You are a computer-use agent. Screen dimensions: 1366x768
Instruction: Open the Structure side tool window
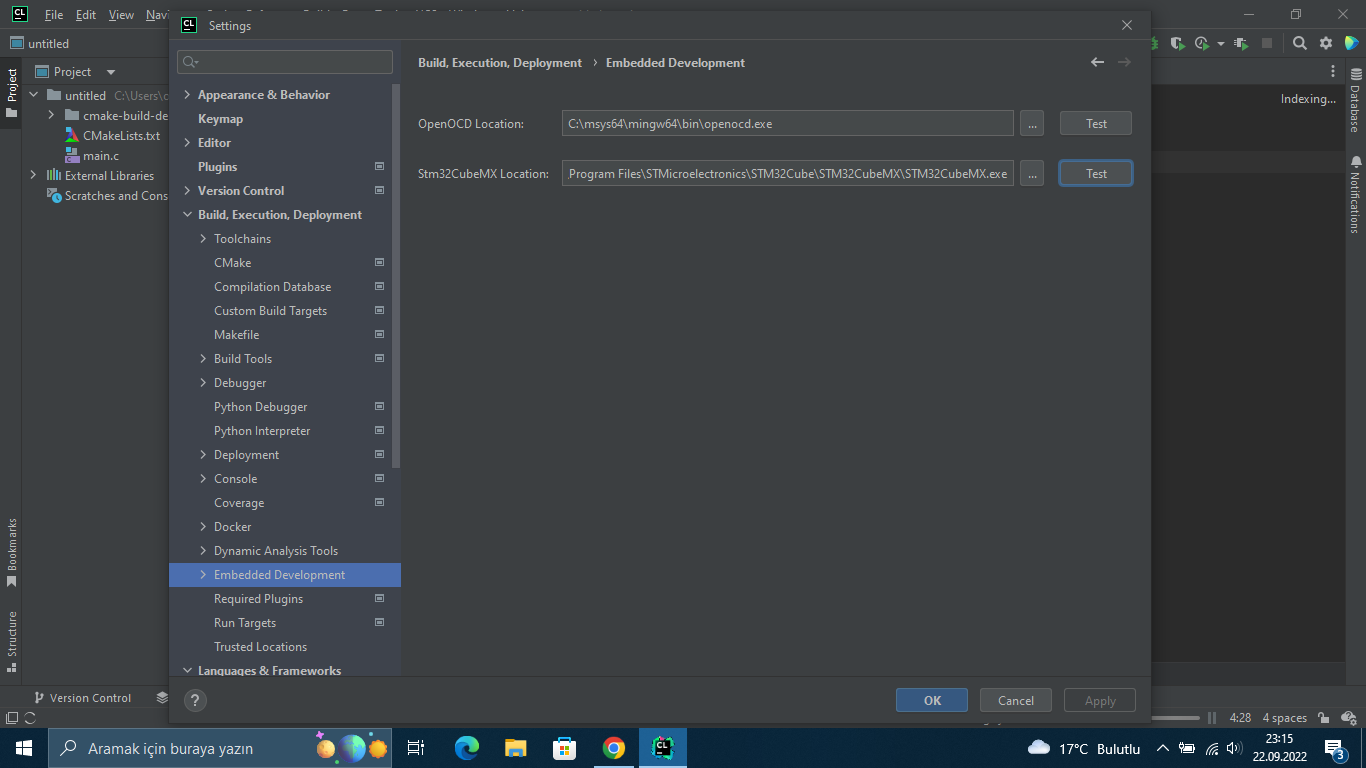point(12,640)
